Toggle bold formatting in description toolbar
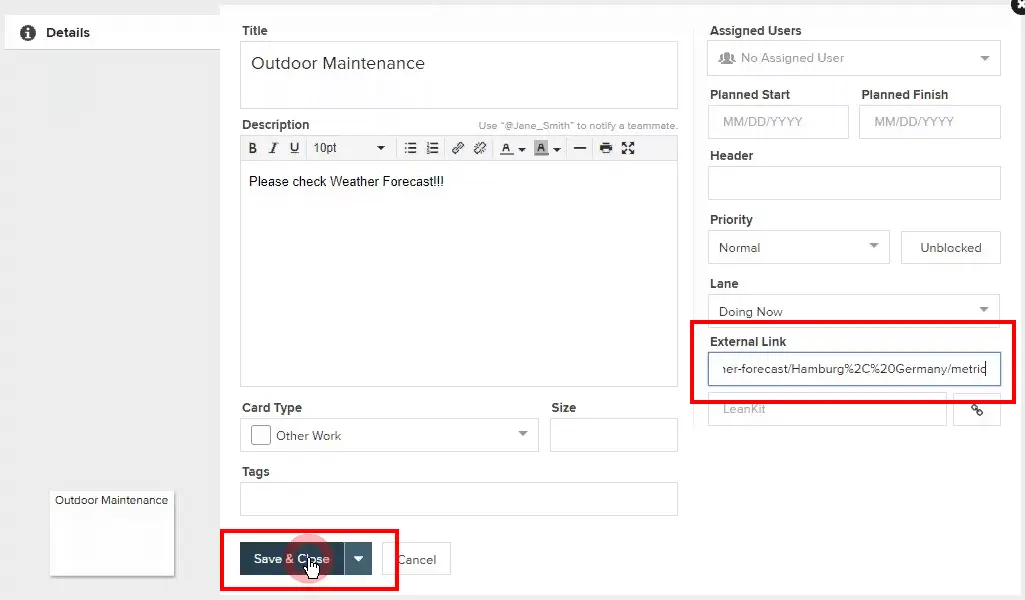Viewport: 1025px width, 600px height. click(253, 148)
